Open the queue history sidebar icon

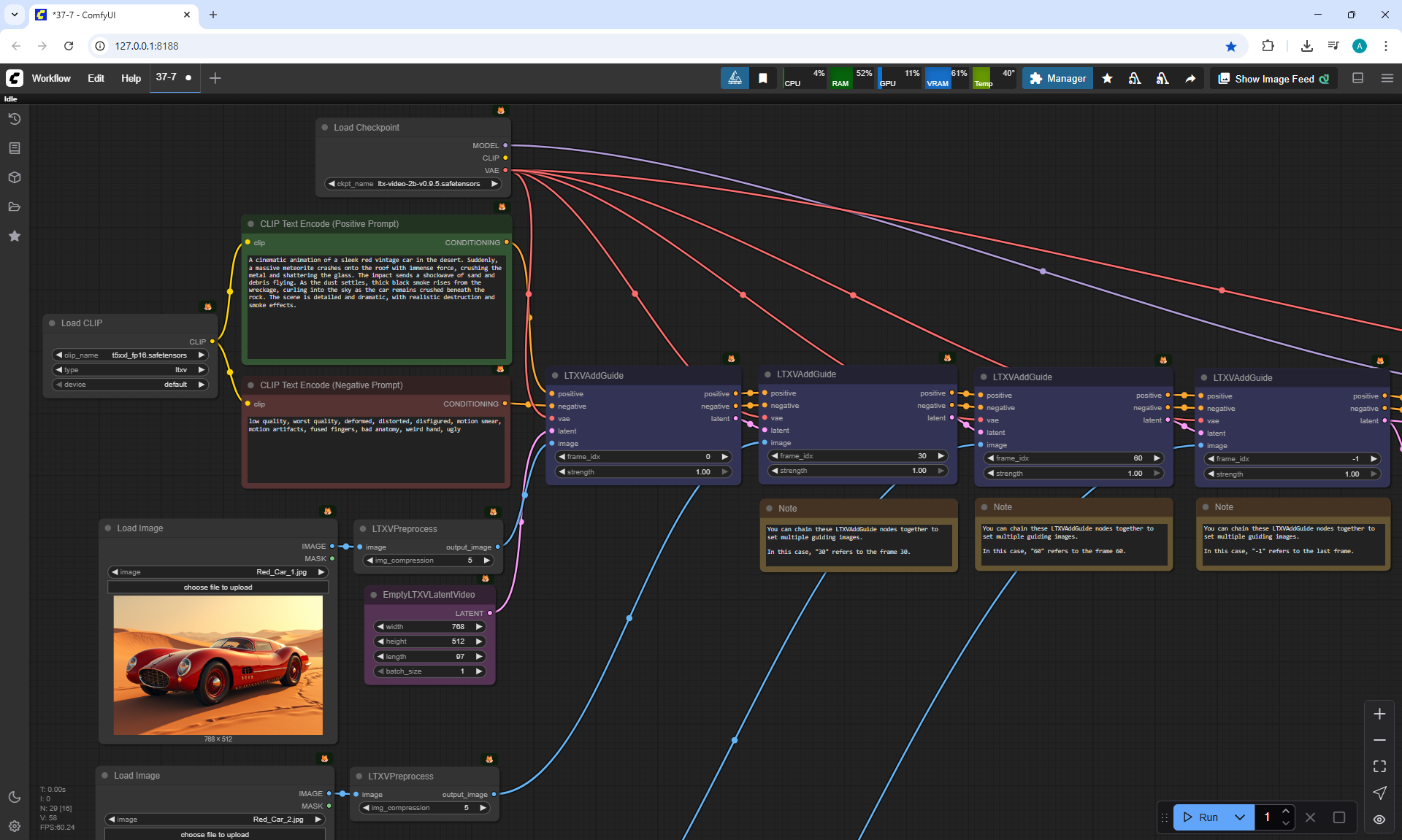tap(15, 119)
